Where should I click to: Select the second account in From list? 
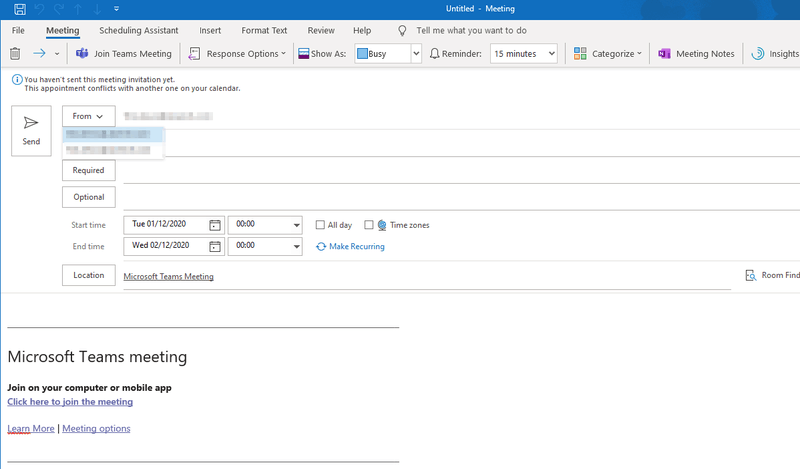point(113,150)
